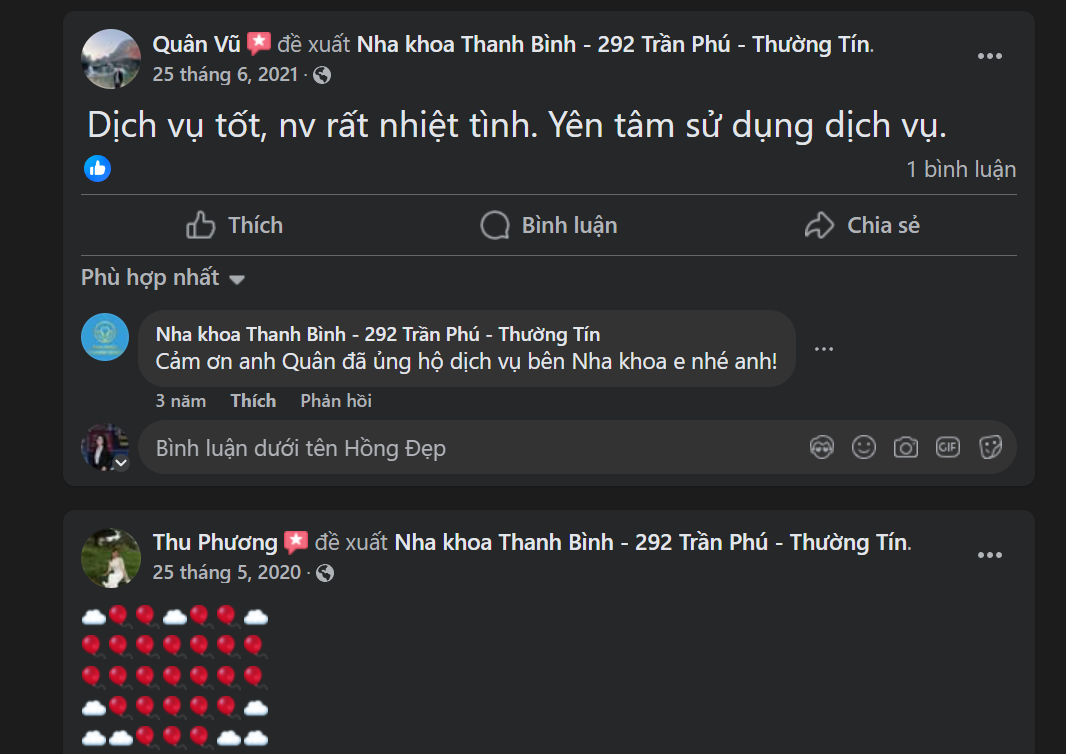1066x754 pixels.
Task: Open the avatar sticker icon in comment box
Action: 822,448
